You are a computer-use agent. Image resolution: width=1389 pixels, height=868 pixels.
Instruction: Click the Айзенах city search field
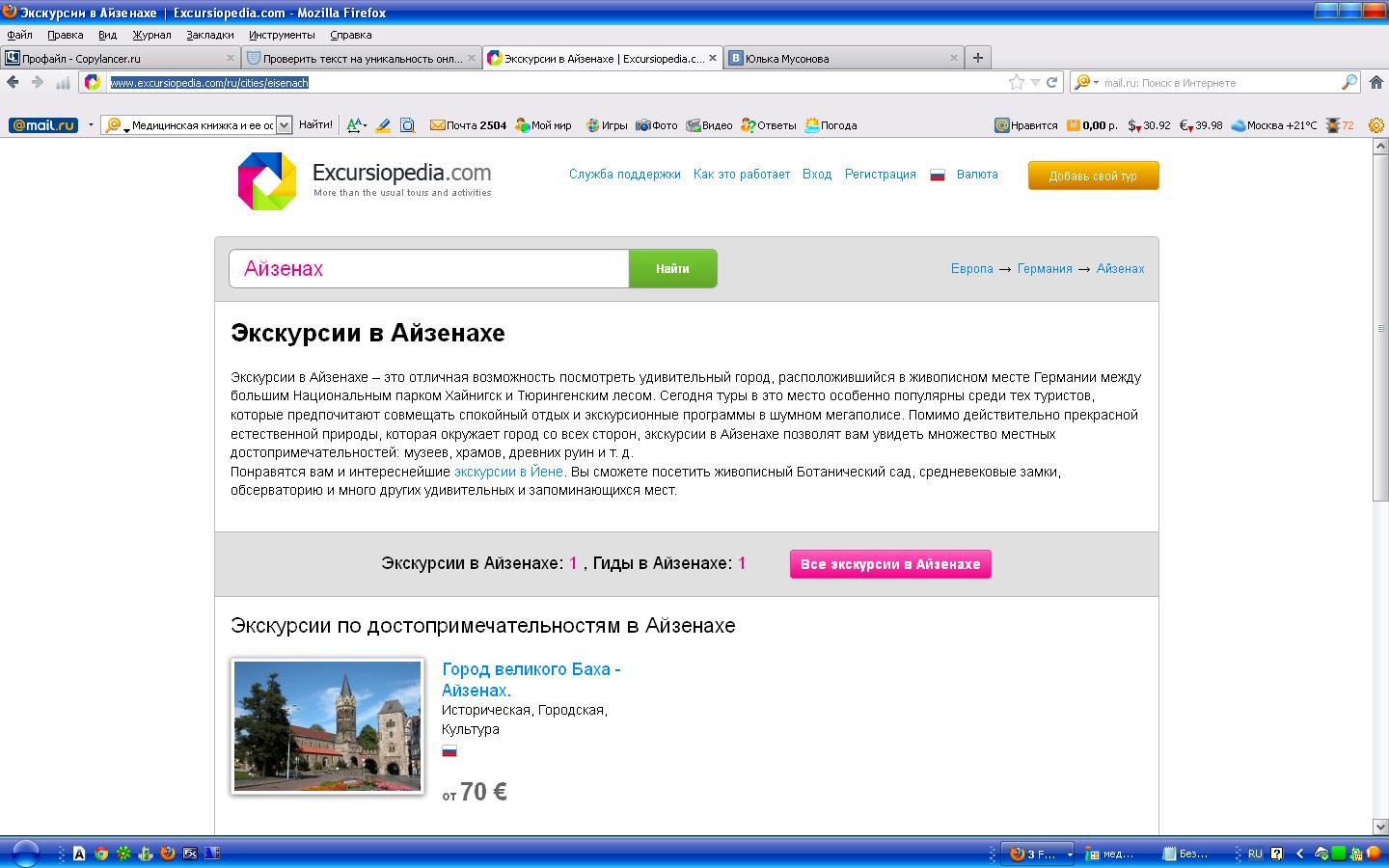(x=429, y=269)
